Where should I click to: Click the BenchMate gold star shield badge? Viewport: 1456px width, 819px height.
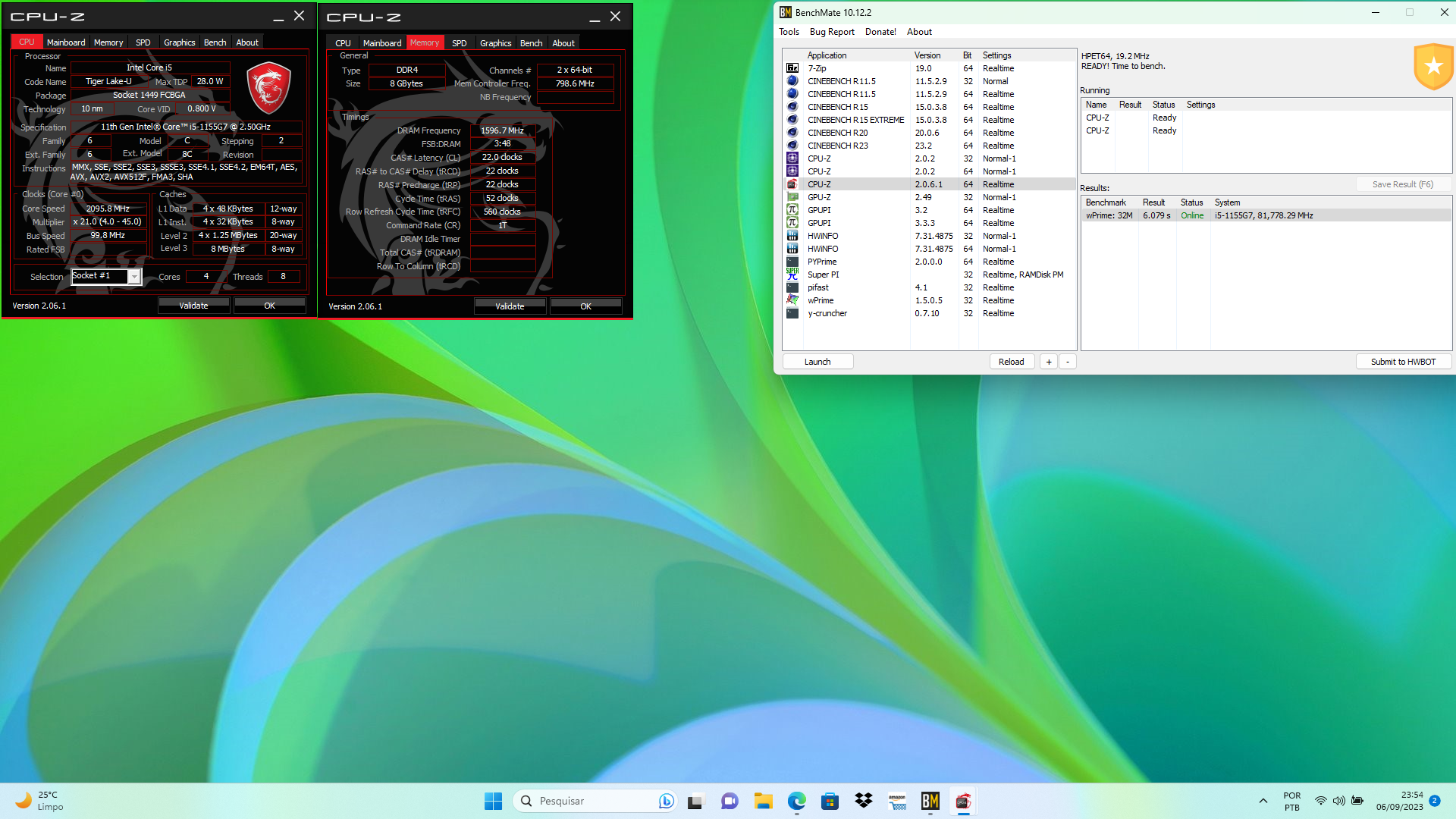tap(1433, 67)
